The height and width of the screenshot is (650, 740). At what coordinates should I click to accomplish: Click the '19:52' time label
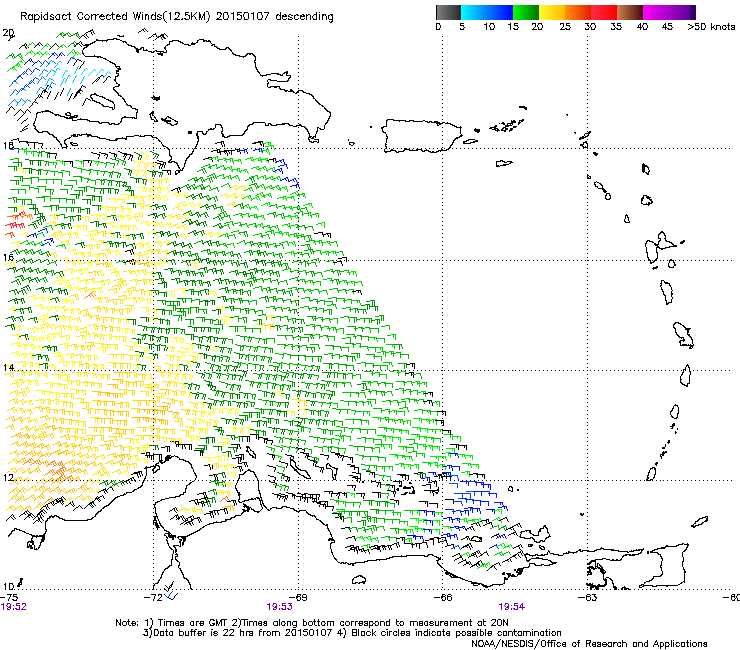[14, 607]
